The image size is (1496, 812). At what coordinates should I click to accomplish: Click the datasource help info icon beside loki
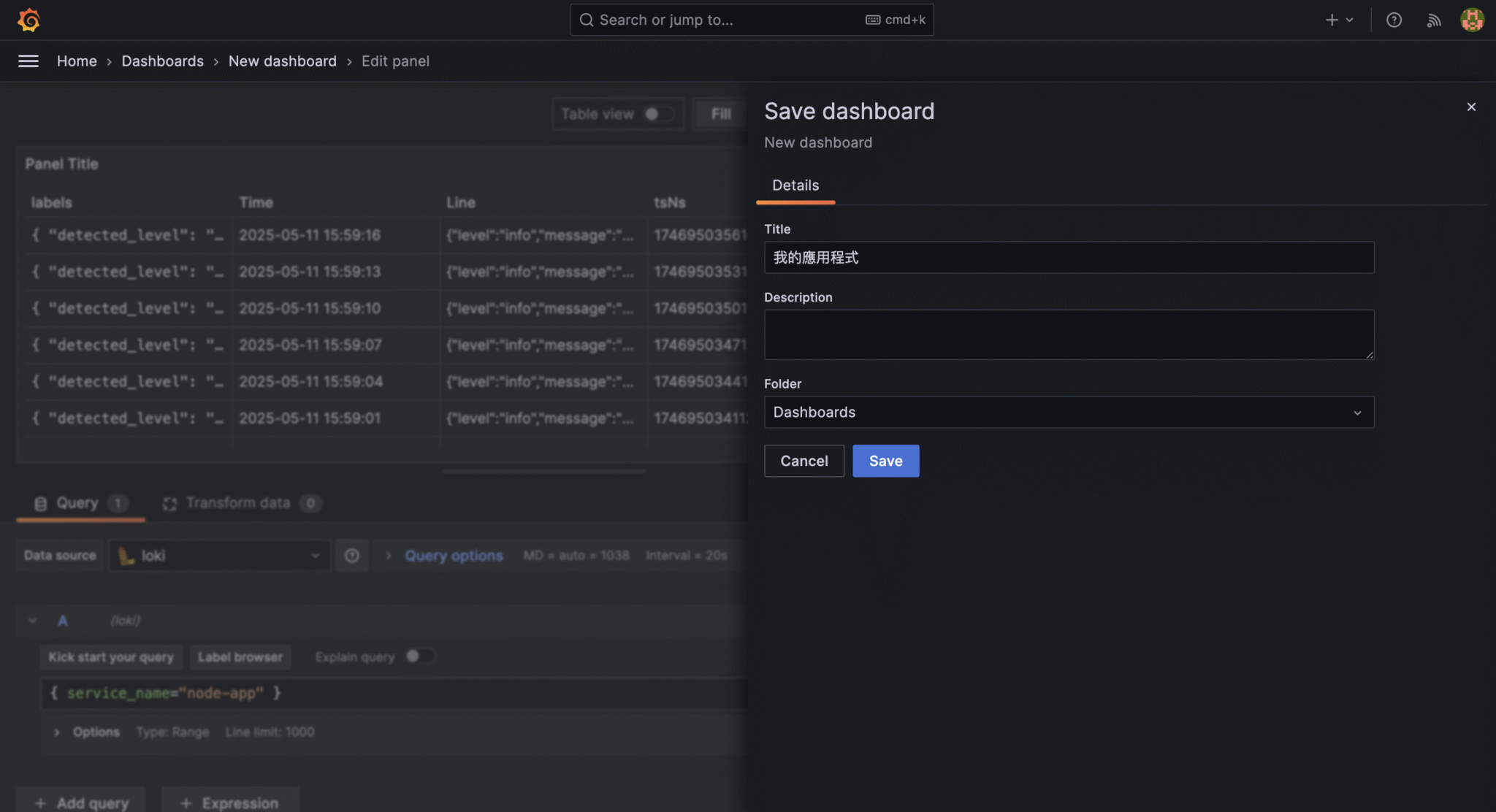pos(351,556)
